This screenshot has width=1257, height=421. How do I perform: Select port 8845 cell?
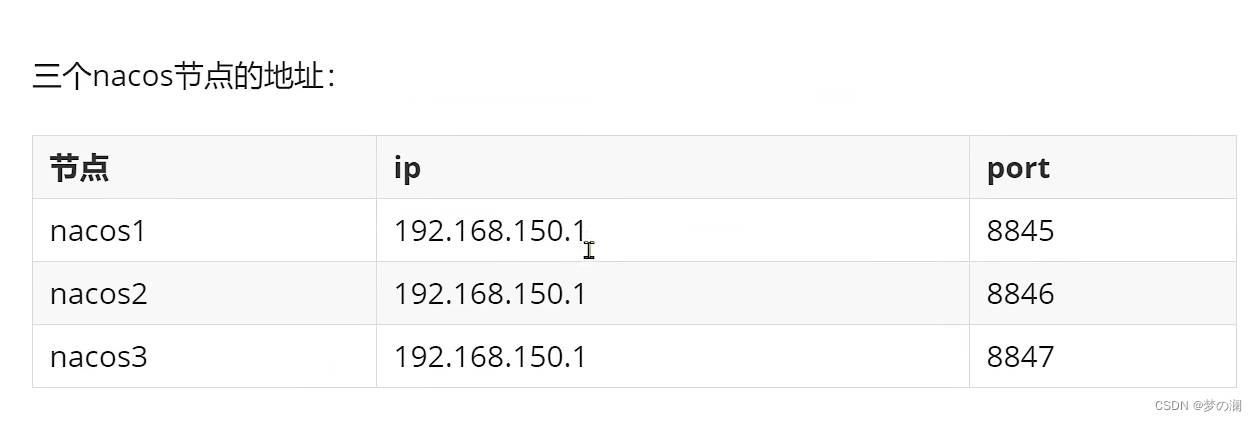coord(1102,231)
